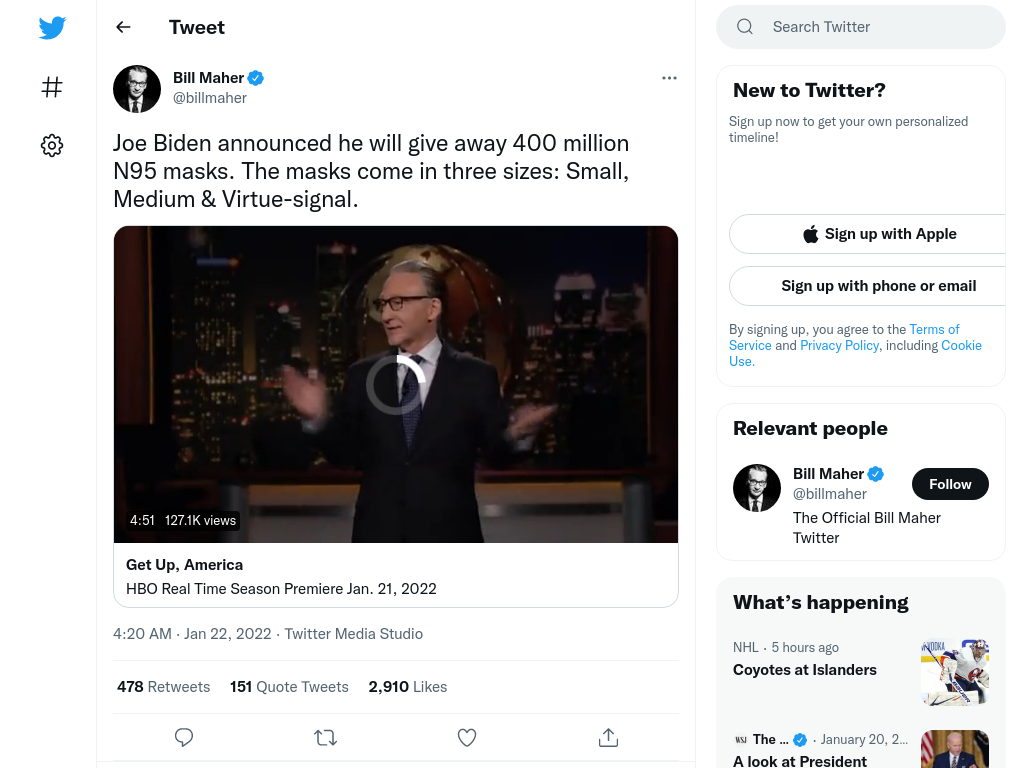Reply to the tweet with the comment icon
Screen dimensions: 1024x768
coord(184,737)
